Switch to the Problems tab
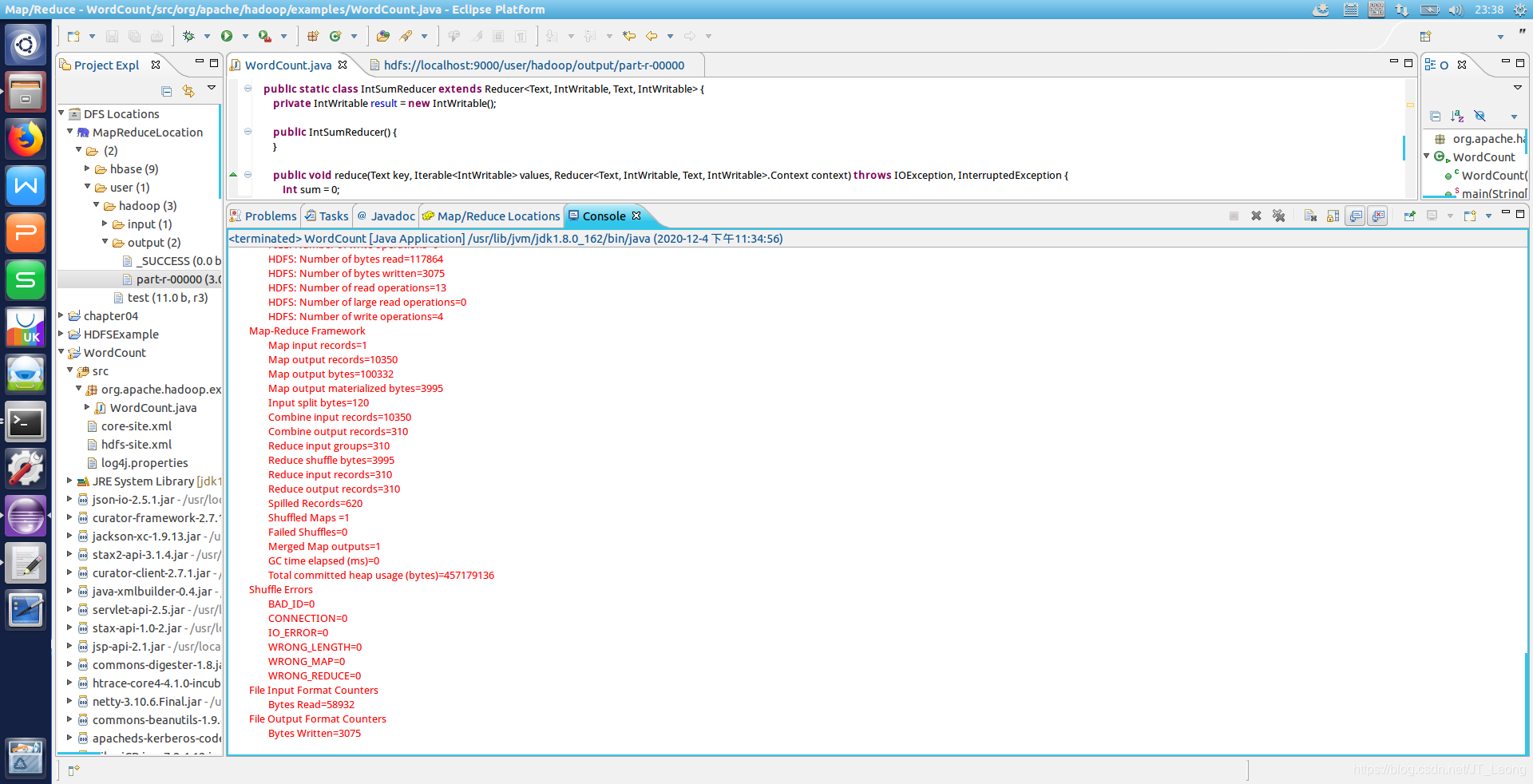The image size is (1533, 784). (x=263, y=216)
